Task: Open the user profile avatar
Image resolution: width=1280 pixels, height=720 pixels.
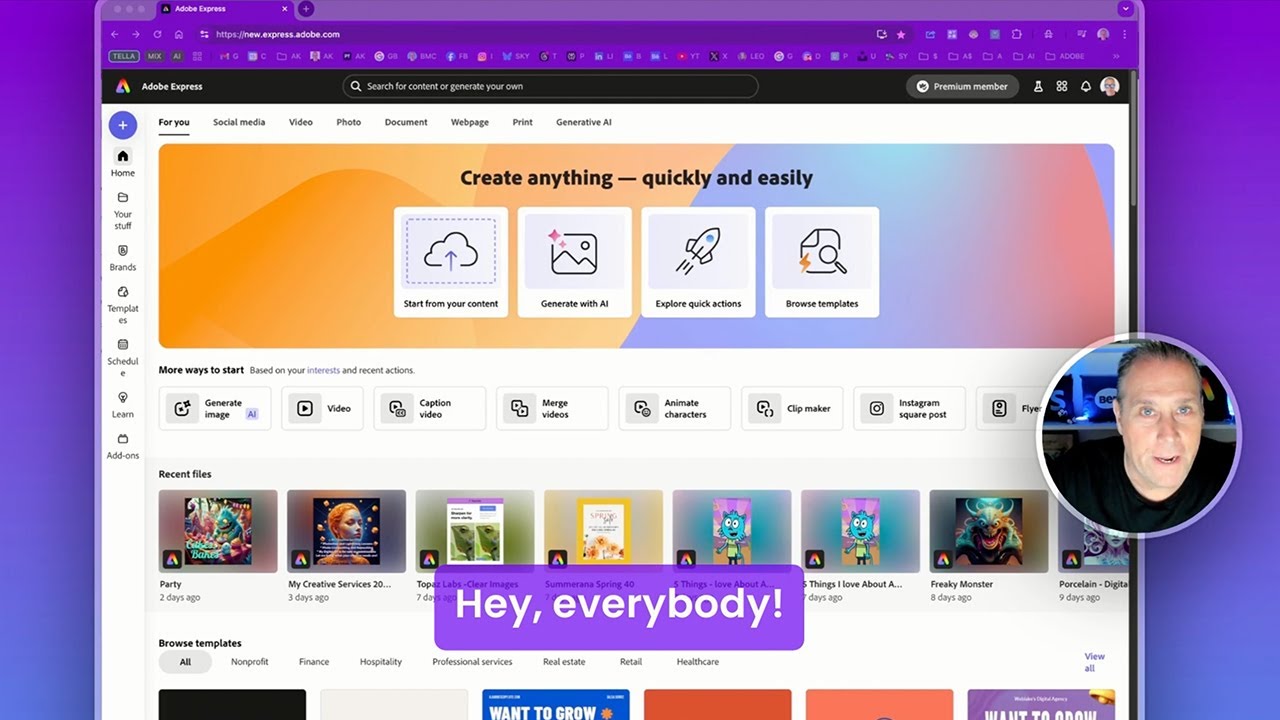Action: coord(1109,87)
